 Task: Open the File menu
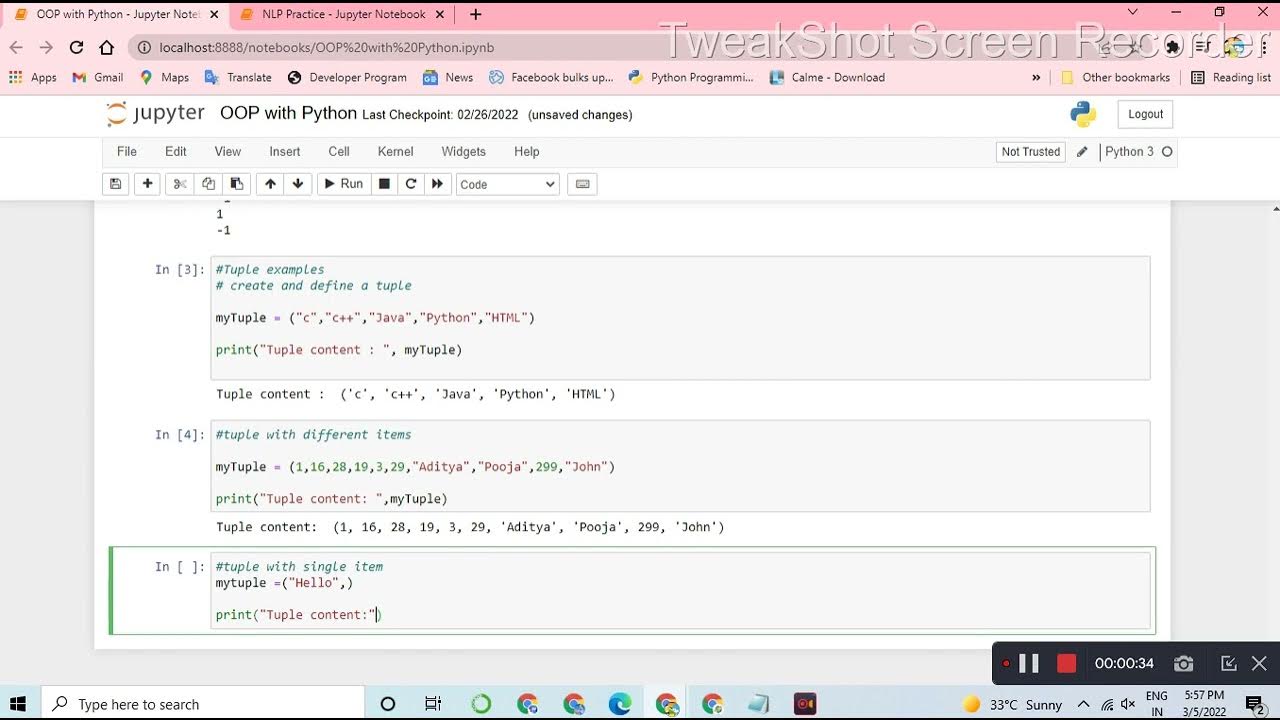(127, 152)
